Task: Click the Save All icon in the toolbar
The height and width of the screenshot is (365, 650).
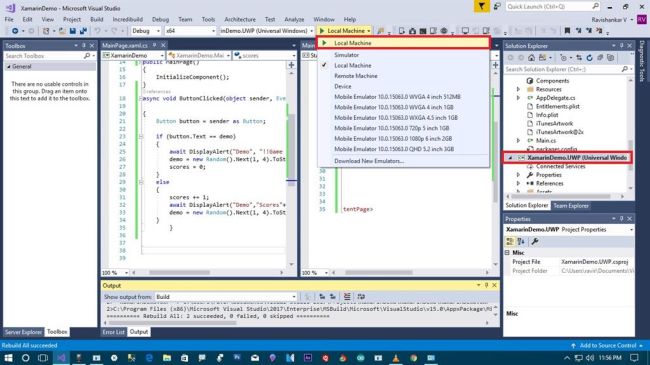Action: [83, 31]
